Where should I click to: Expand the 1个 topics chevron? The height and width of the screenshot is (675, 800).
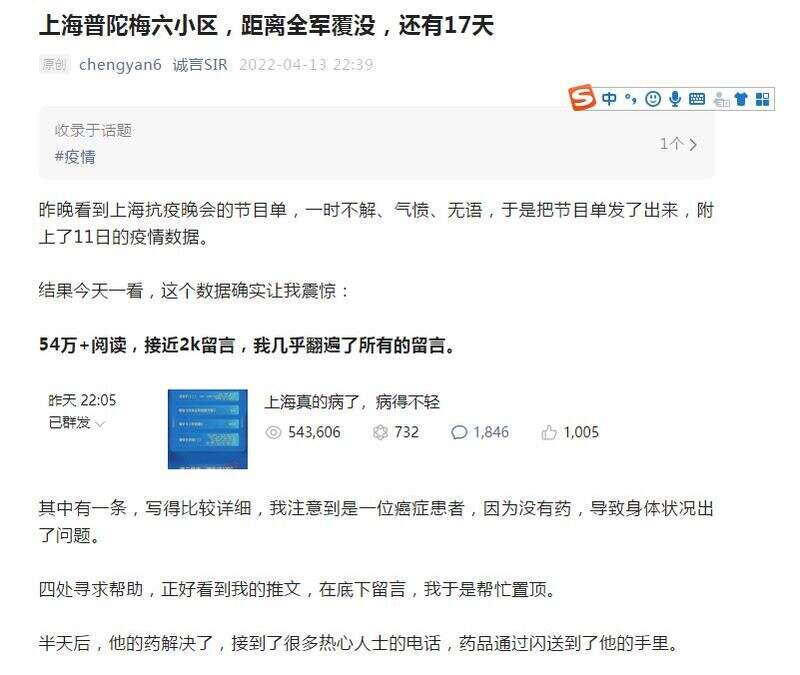[x=693, y=145]
